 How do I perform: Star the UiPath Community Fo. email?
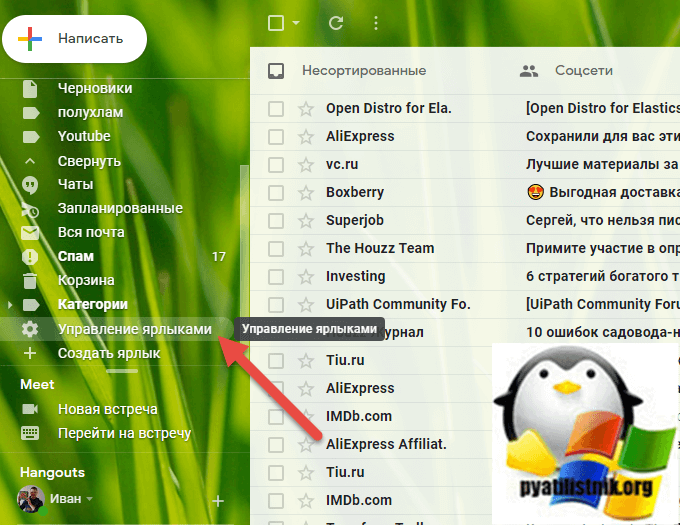coord(306,304)
